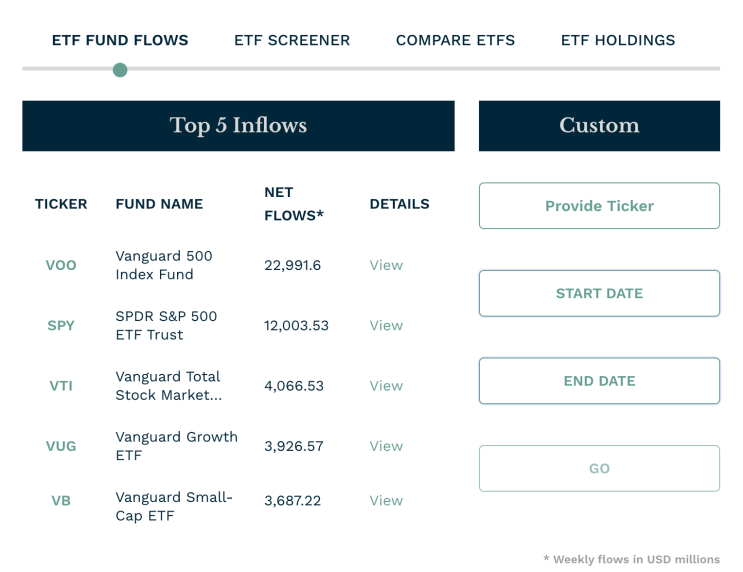This screenshot has height=572, width=743.
Task: Open the Start Date picker
Action: point(599,294)
